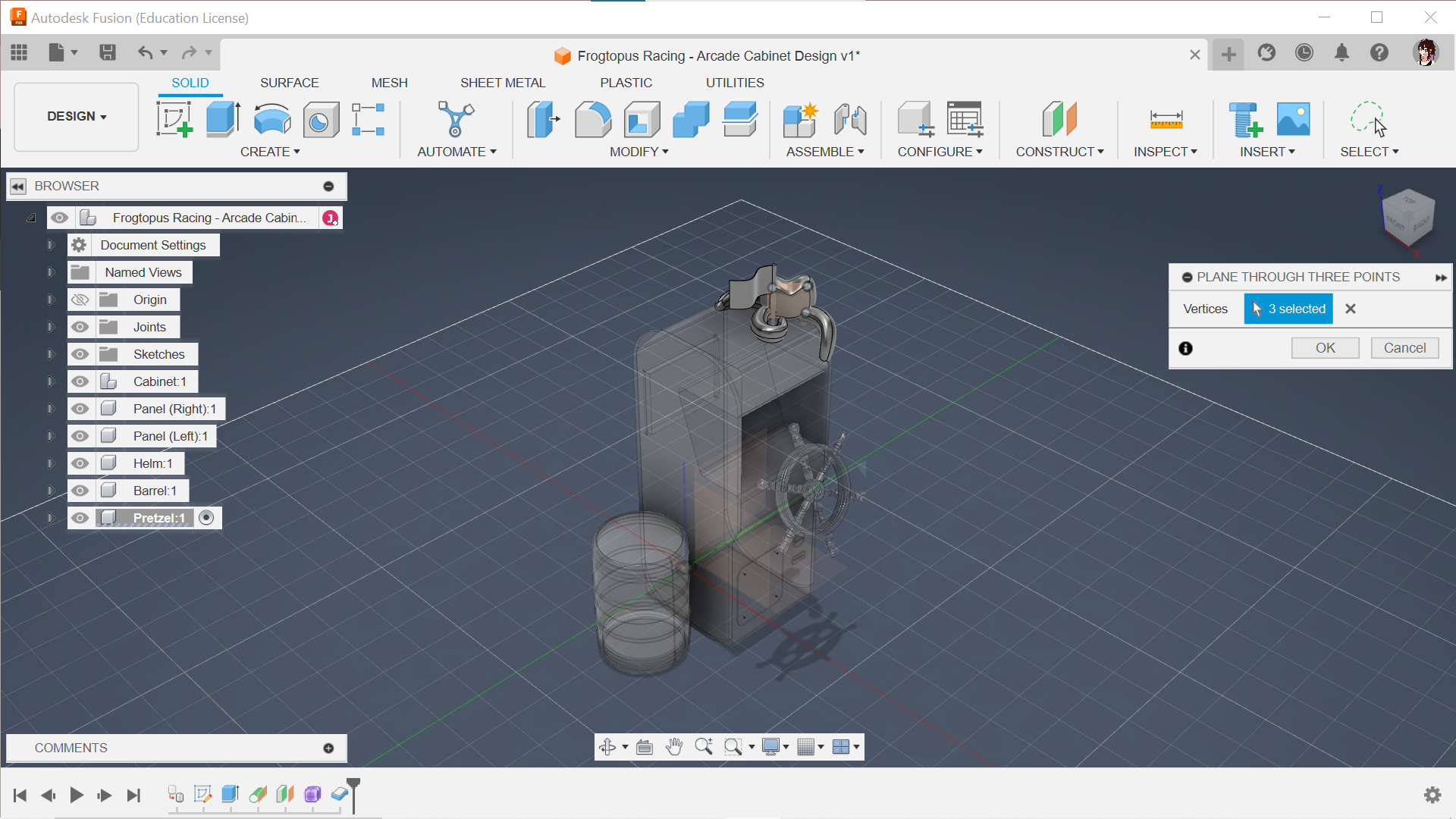Open the Data Panel grid icon

pos(19,52)
